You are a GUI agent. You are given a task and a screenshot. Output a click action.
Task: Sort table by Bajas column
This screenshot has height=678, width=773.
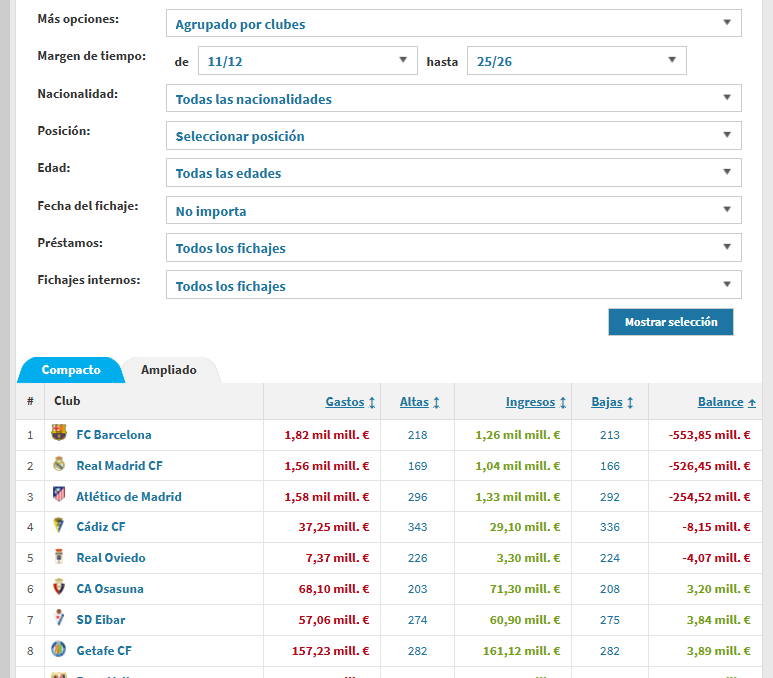[x=607, y=402]
